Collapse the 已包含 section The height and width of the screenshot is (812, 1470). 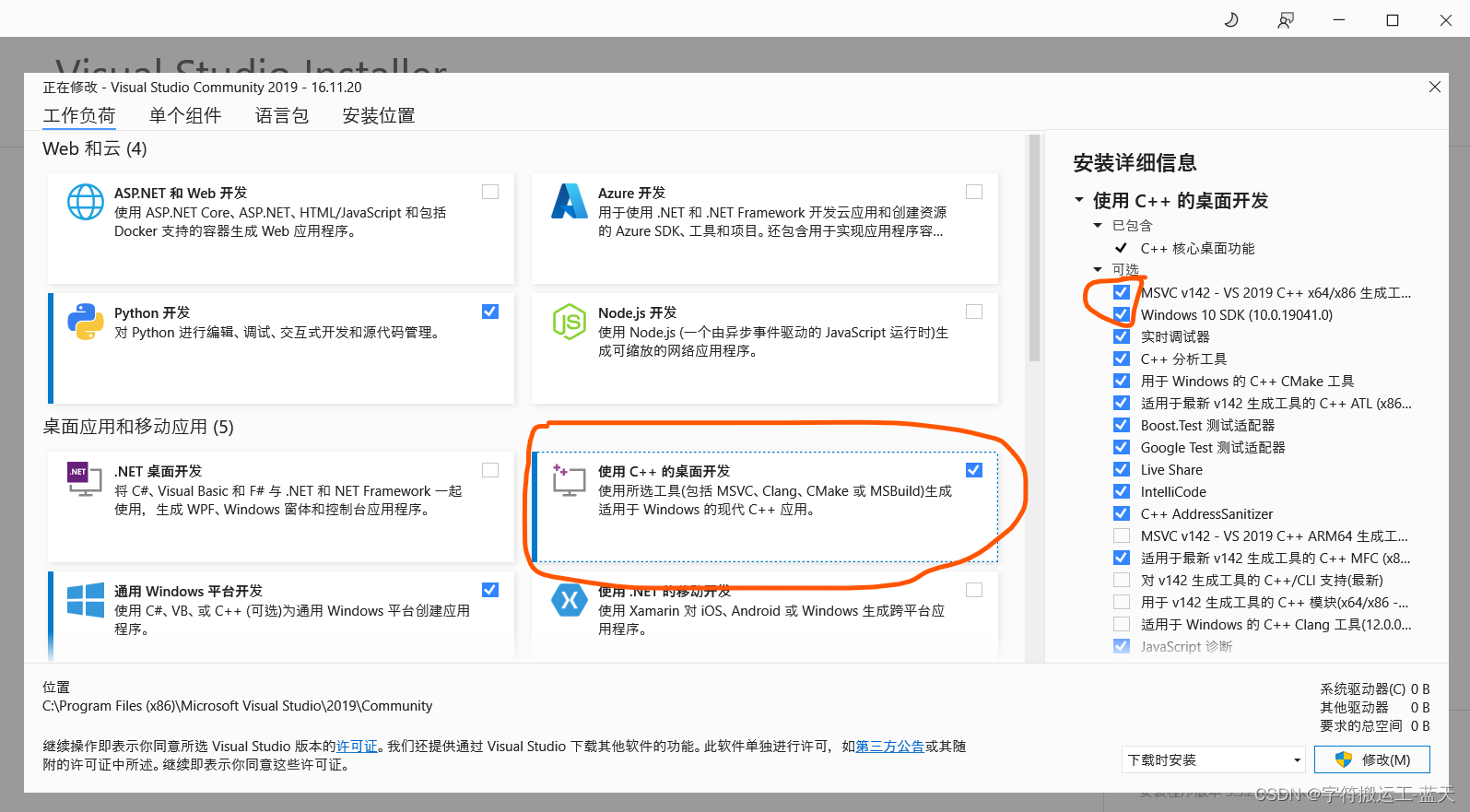tap(1098, 225)
